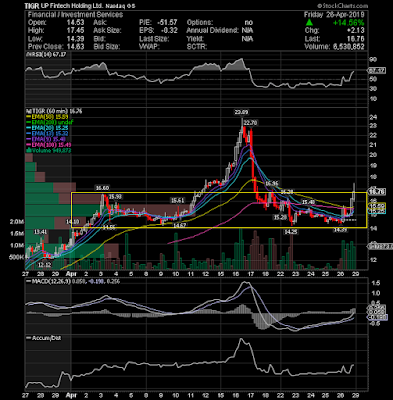The height and width of the screenshot is (400, 393).
Task: Click the 12.12 low price label
Action: 44,265
